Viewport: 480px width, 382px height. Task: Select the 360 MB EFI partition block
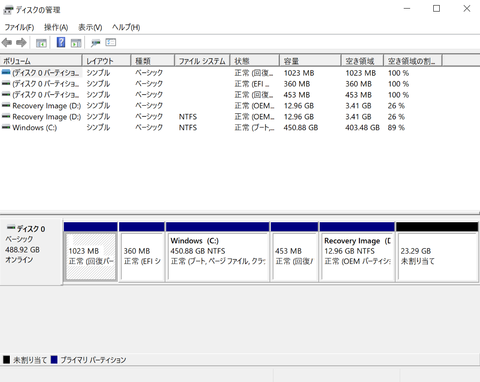[142, 252]
